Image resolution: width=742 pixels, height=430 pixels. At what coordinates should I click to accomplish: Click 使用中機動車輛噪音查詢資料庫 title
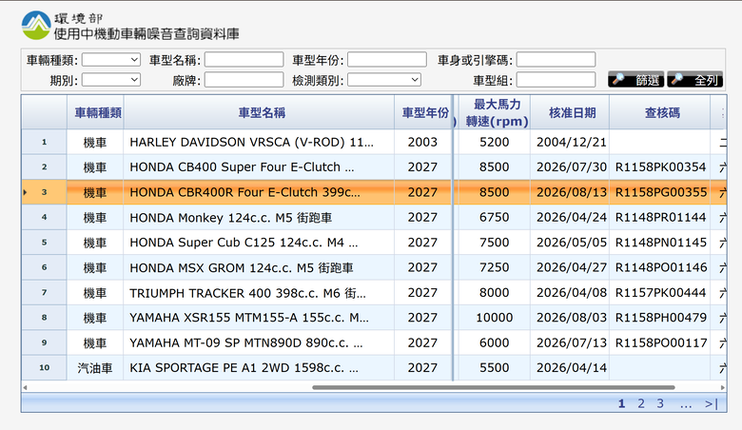[146, 34]
